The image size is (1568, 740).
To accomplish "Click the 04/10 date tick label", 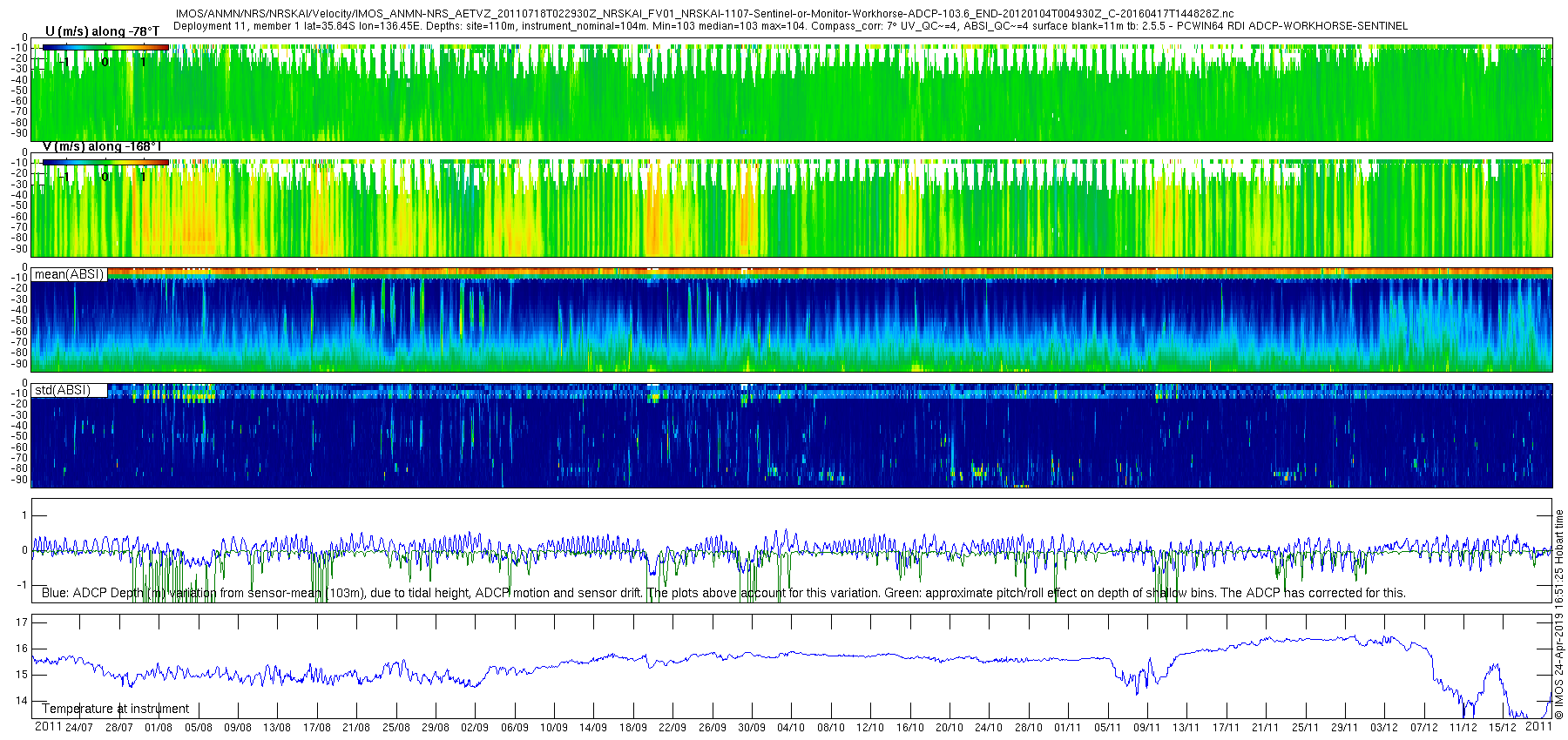I will (x=791, y=728).
